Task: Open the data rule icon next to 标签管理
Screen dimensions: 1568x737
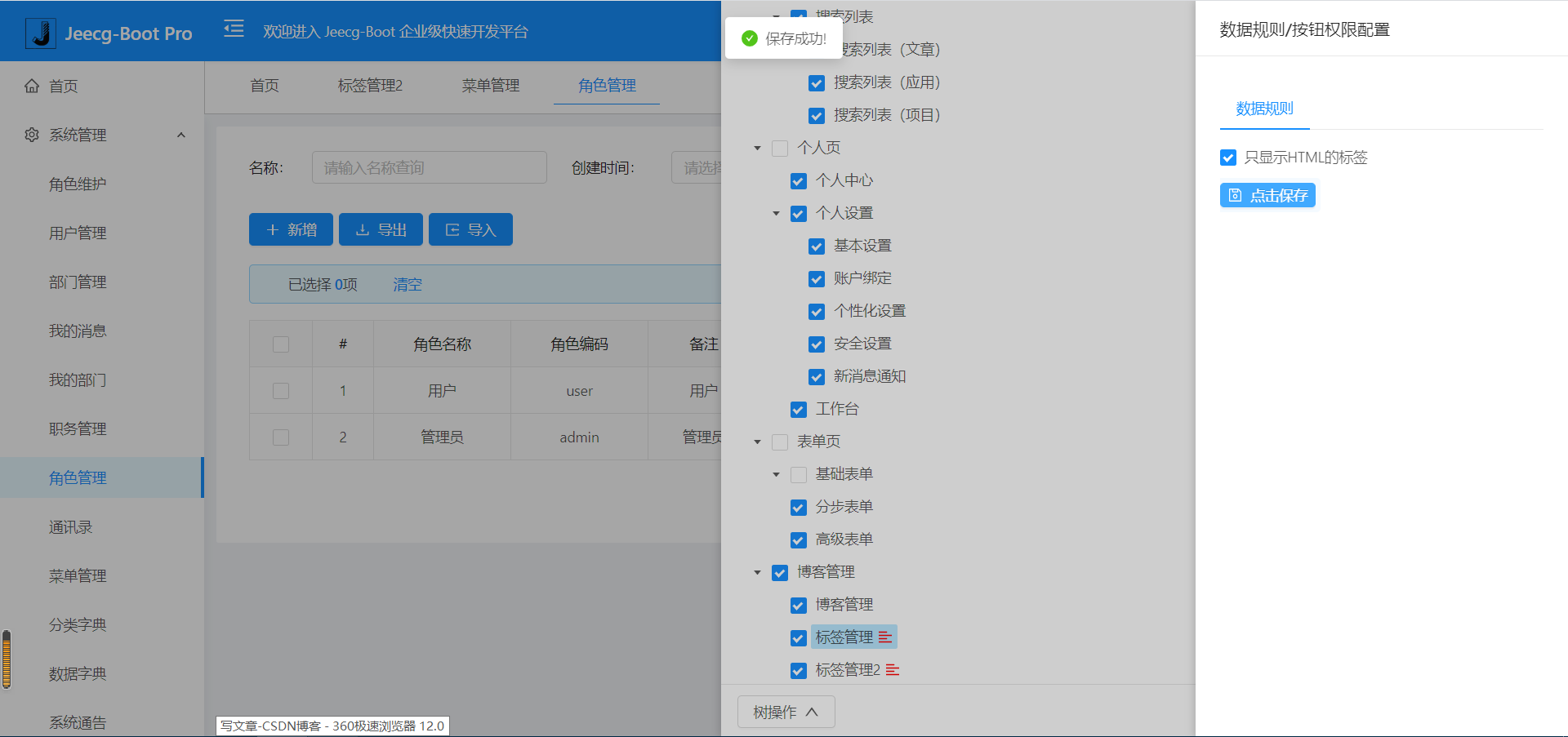Action: 887,637
